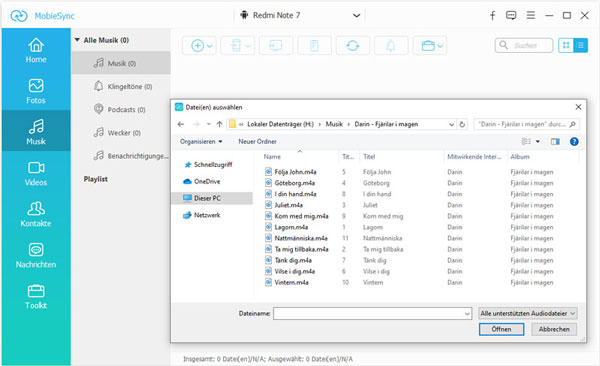This screenshot has width=600, height=366.
Task: Open the Kontakte section
Action: 36,214
